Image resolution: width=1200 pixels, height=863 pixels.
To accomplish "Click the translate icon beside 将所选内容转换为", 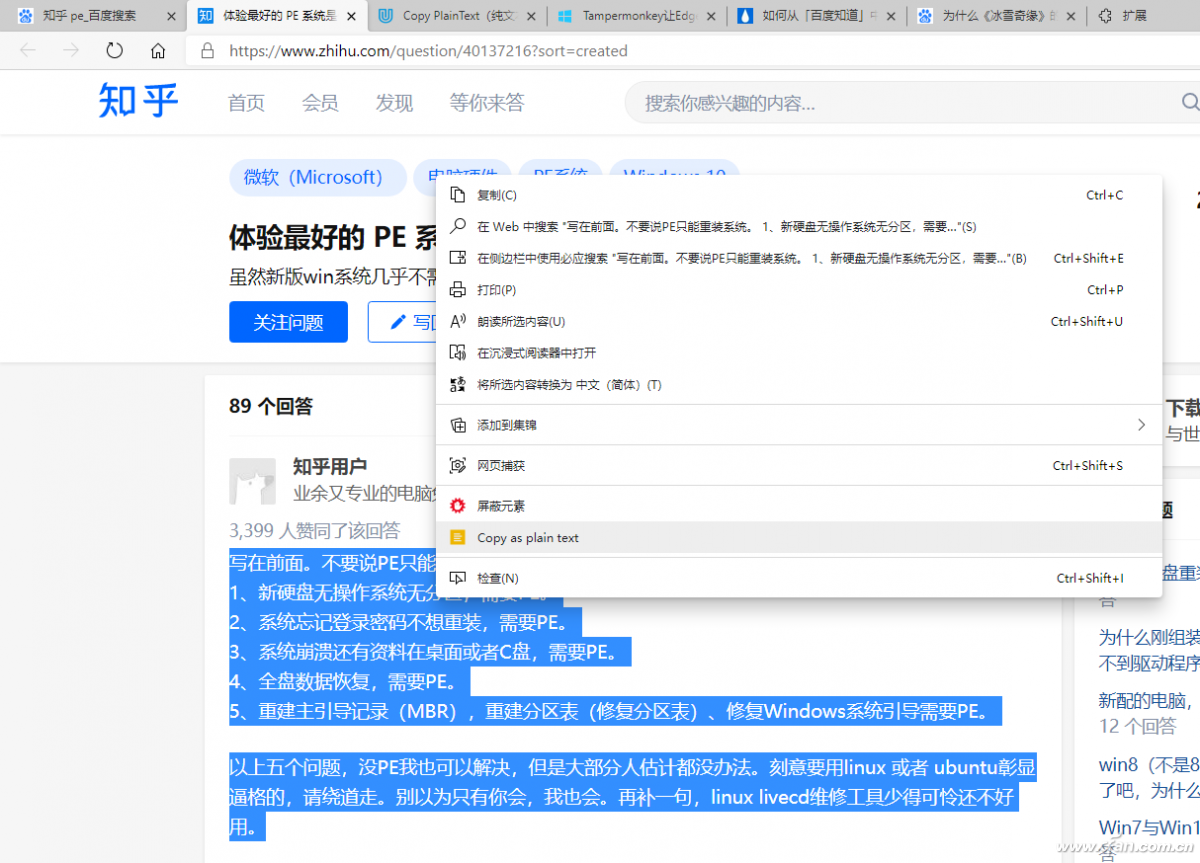I will tap(458, 385).
